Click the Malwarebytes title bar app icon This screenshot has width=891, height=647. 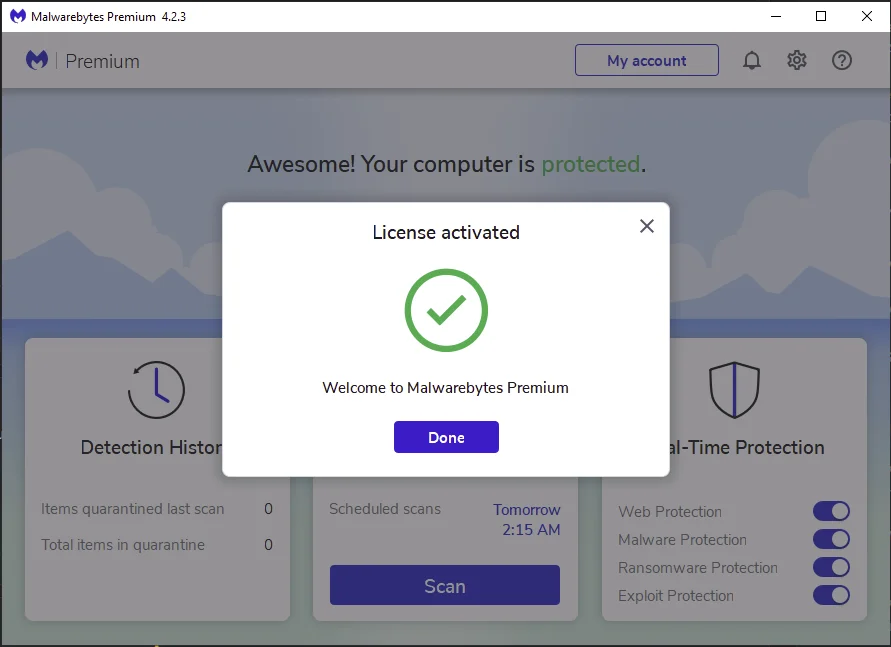click(x=18, y=16)
